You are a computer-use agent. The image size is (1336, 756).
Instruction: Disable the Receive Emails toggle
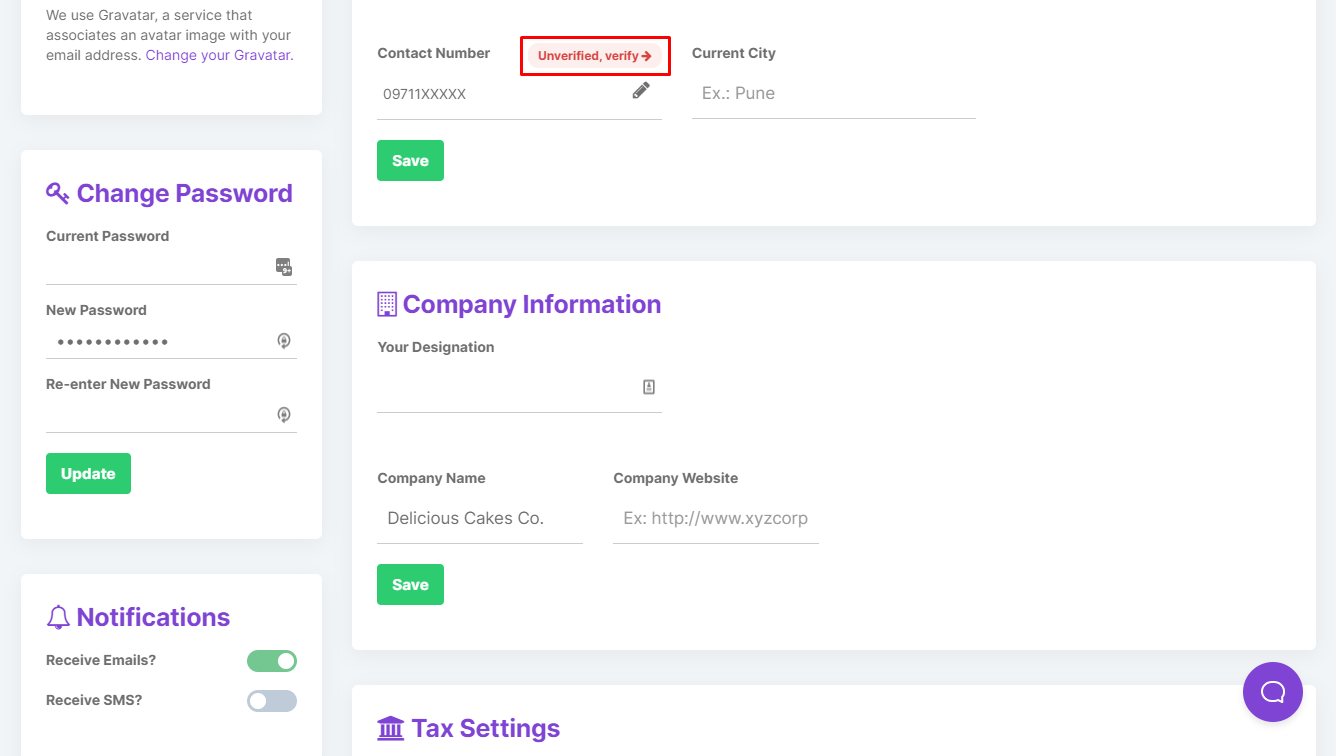coord(272,661)
